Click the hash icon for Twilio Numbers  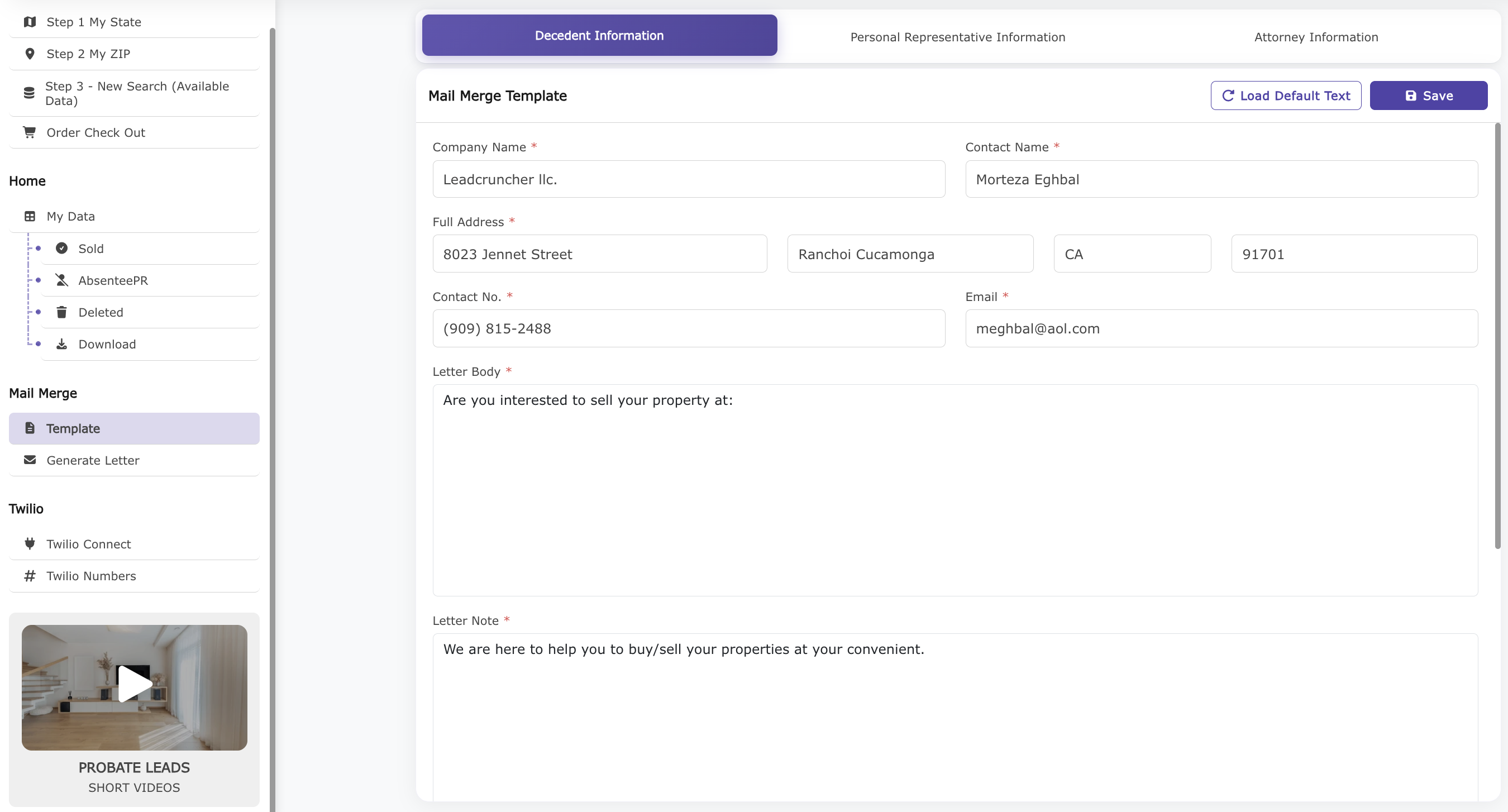point(29,576)
